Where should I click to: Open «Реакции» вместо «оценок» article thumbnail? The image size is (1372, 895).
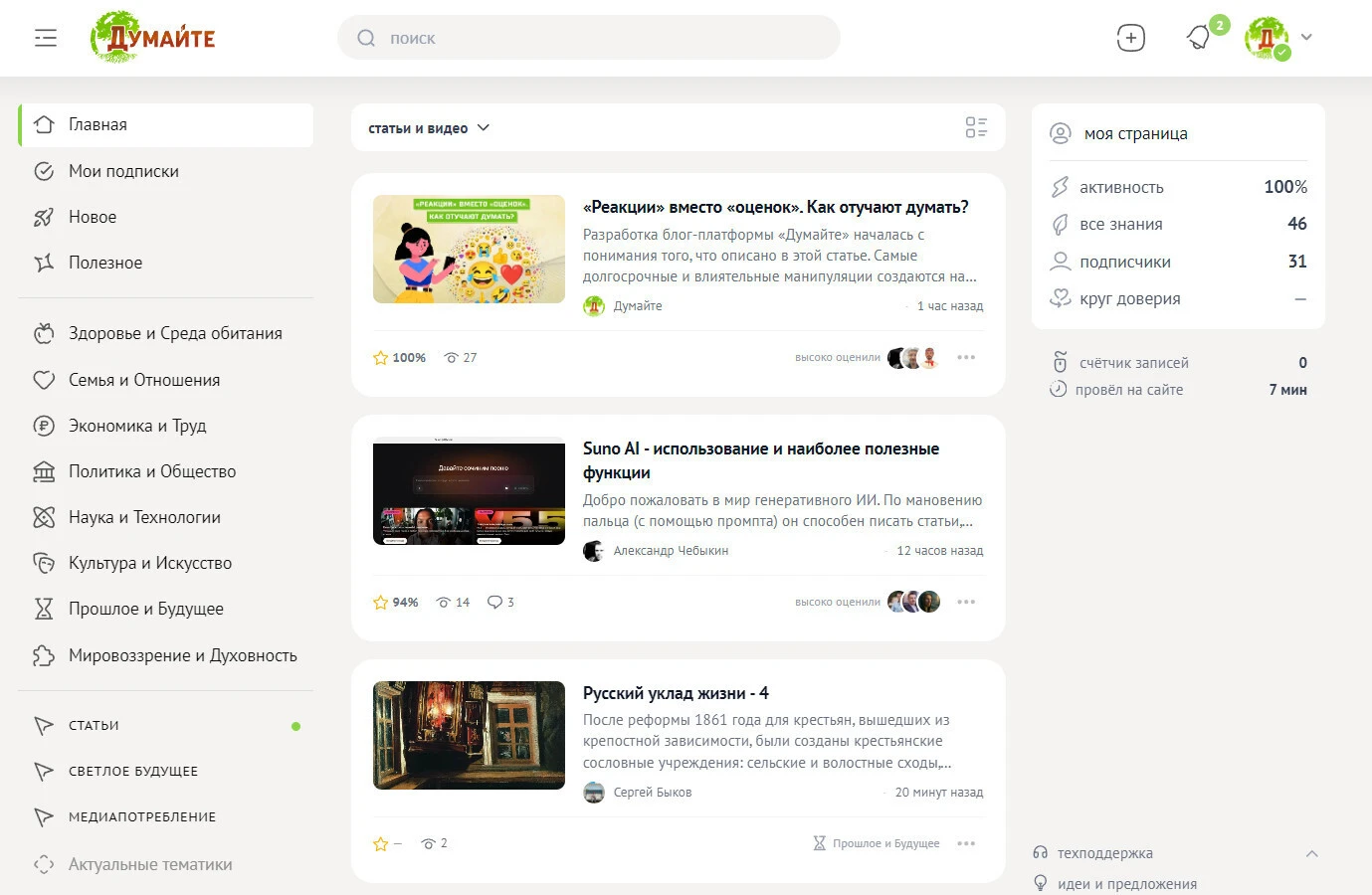[x=469, y=250]
